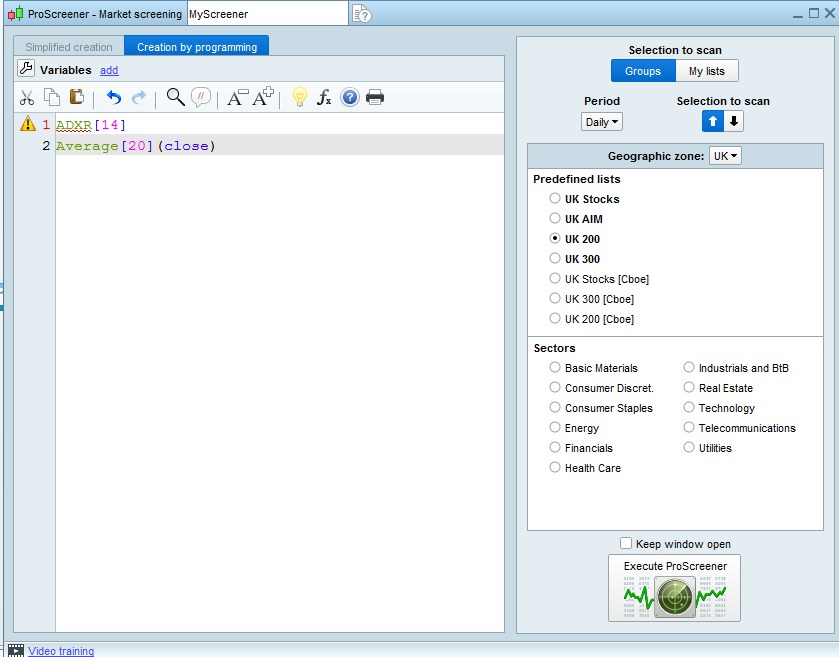Undo the last code edit
Viewport: 839px width, 657px height.
tap(113, 97)
